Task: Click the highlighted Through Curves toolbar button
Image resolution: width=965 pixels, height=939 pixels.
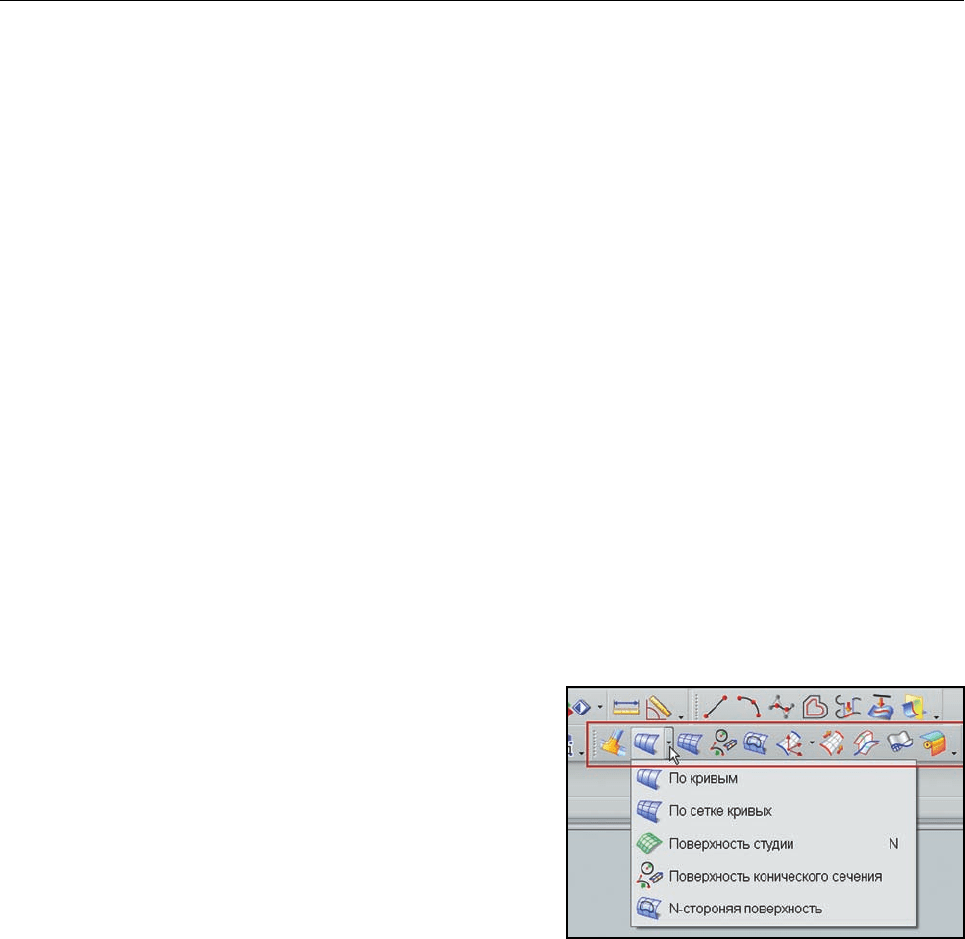Action: coord(647,743)
